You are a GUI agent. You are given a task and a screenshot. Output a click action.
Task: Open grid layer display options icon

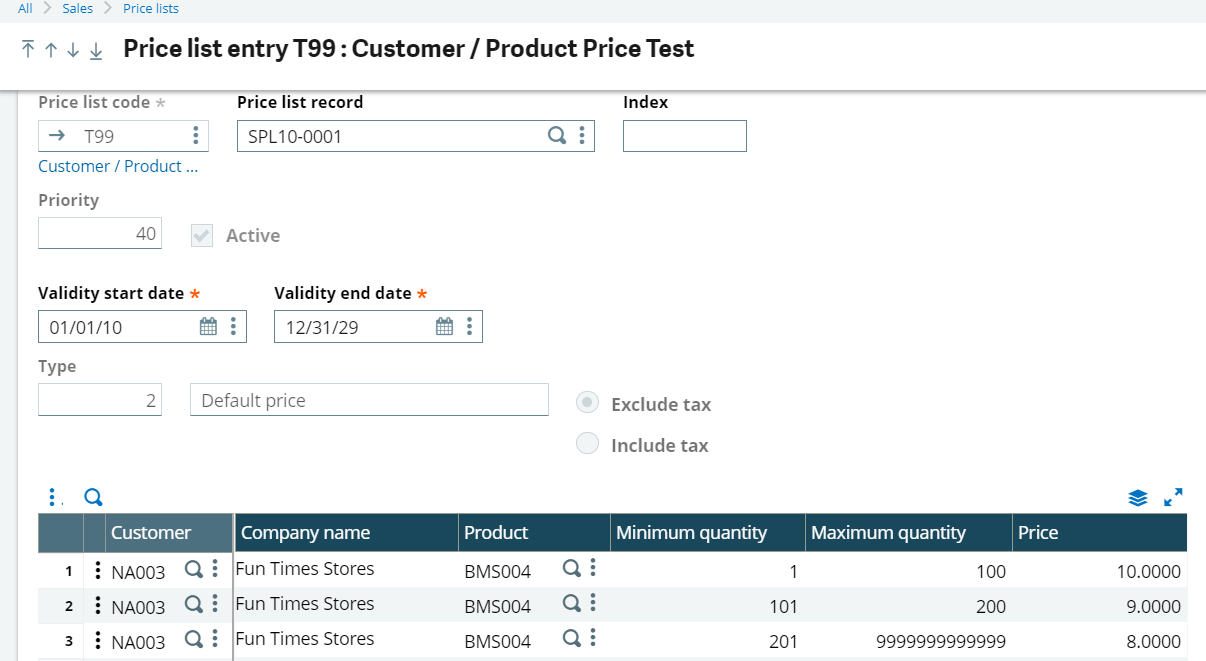point(1138,496)
